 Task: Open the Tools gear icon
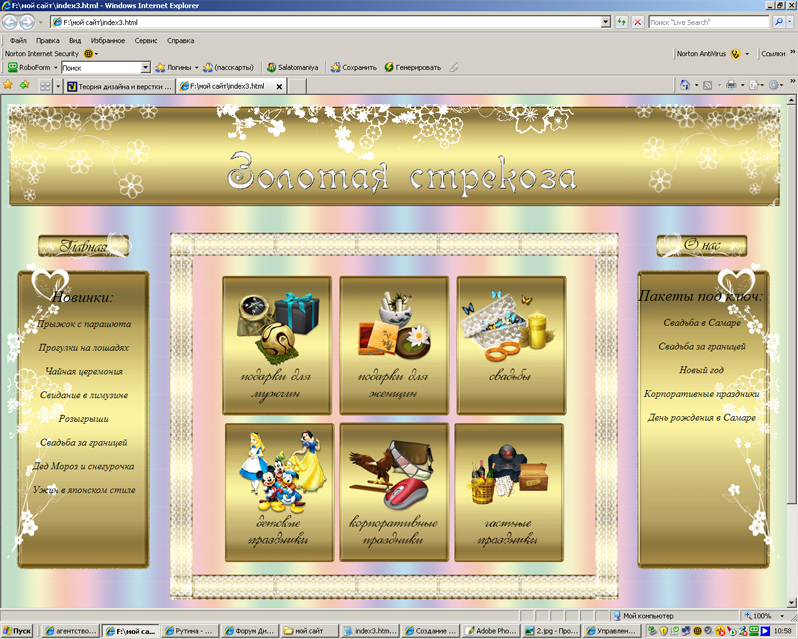tap(774, 85)
